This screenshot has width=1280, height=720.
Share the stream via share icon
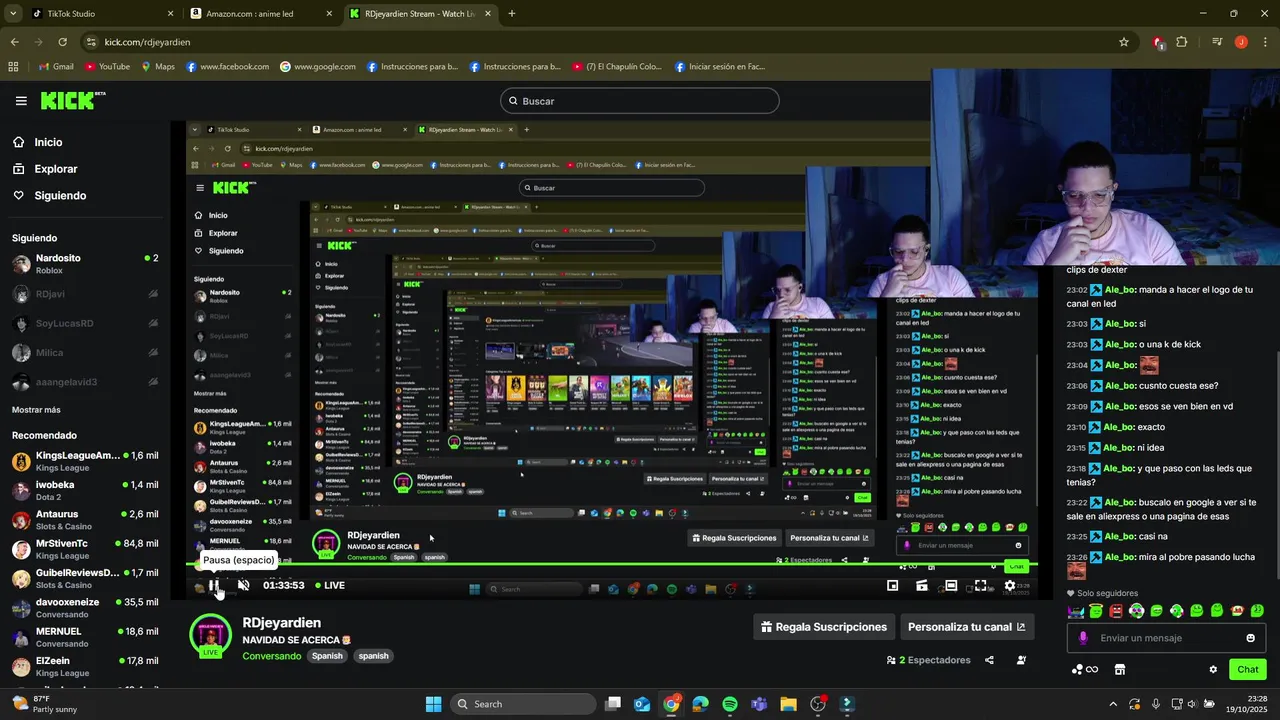(989, 660)
